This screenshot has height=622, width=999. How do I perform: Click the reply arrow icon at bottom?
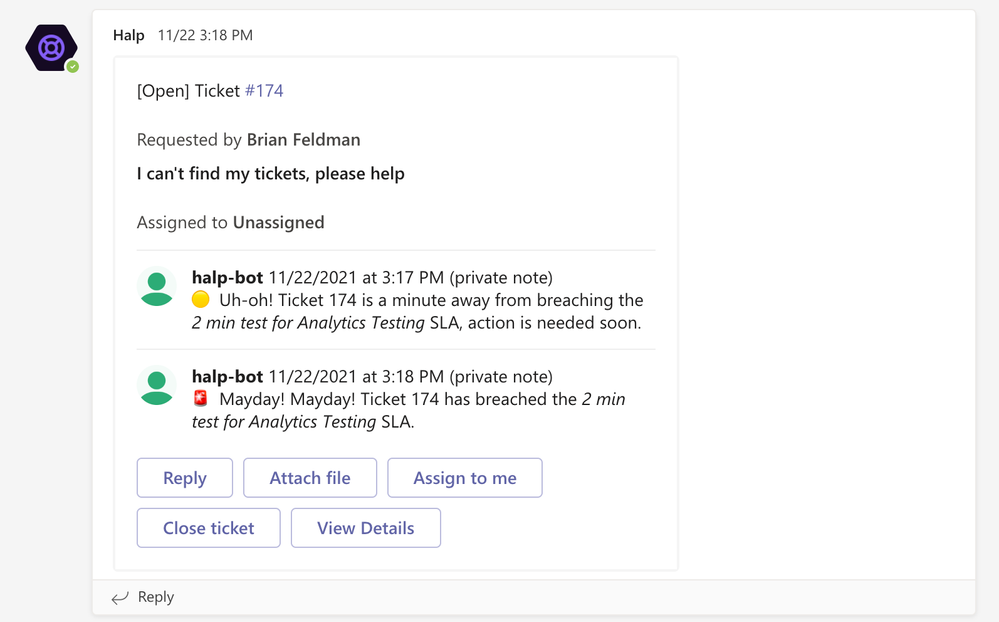point(119,598)
